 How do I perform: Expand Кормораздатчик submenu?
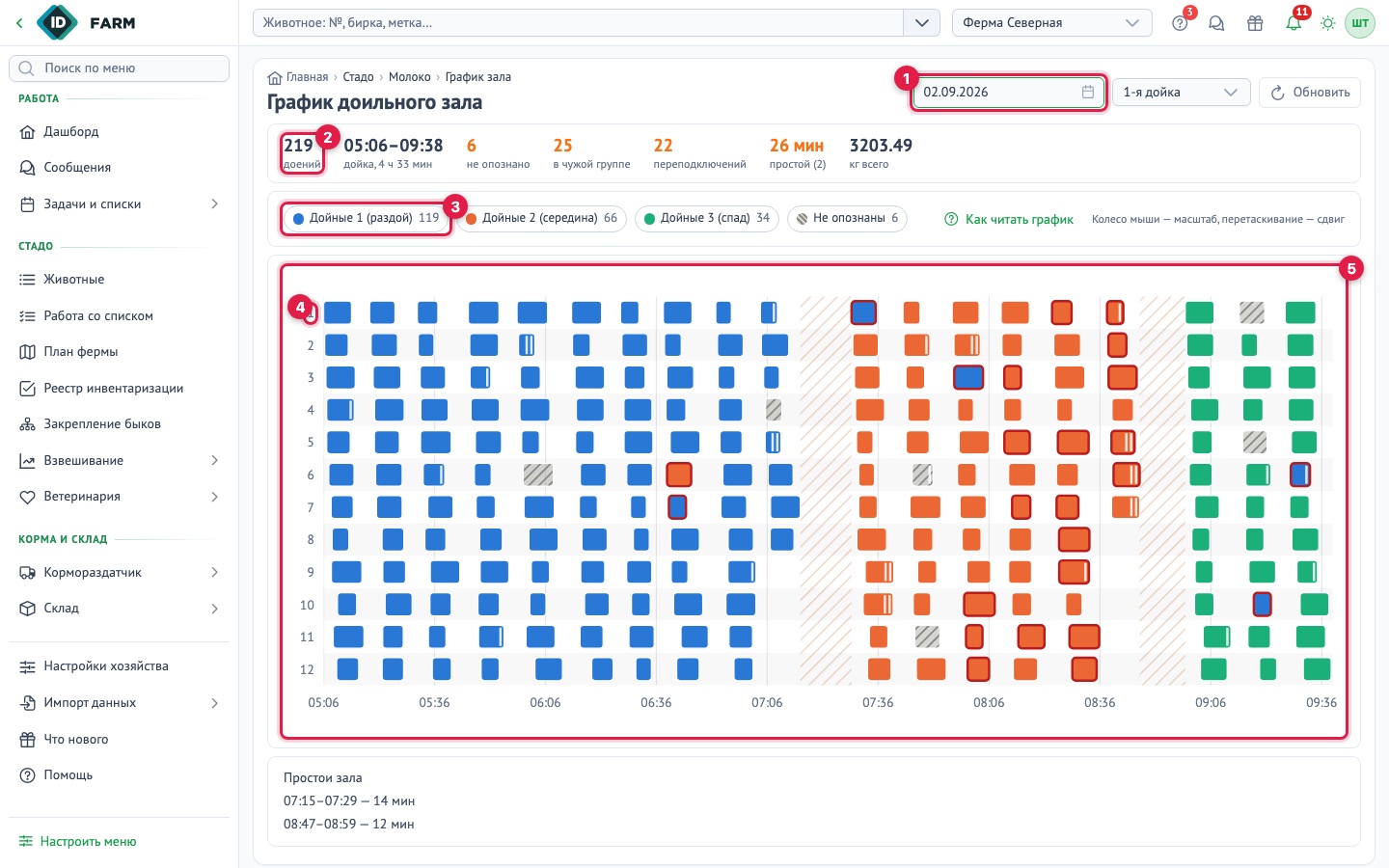click(214, 572)
